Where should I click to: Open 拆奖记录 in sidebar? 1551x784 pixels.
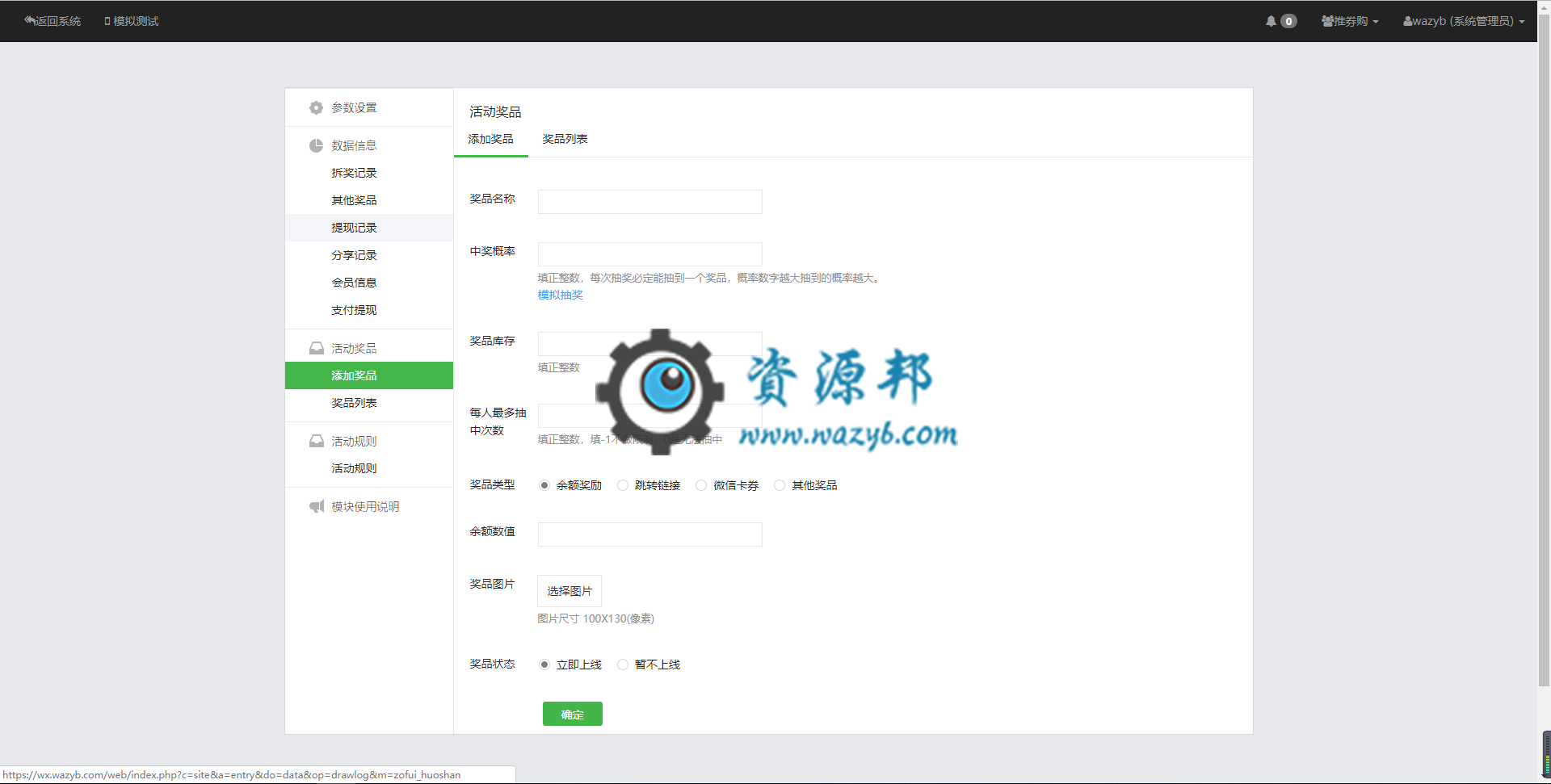click(369, 173)
